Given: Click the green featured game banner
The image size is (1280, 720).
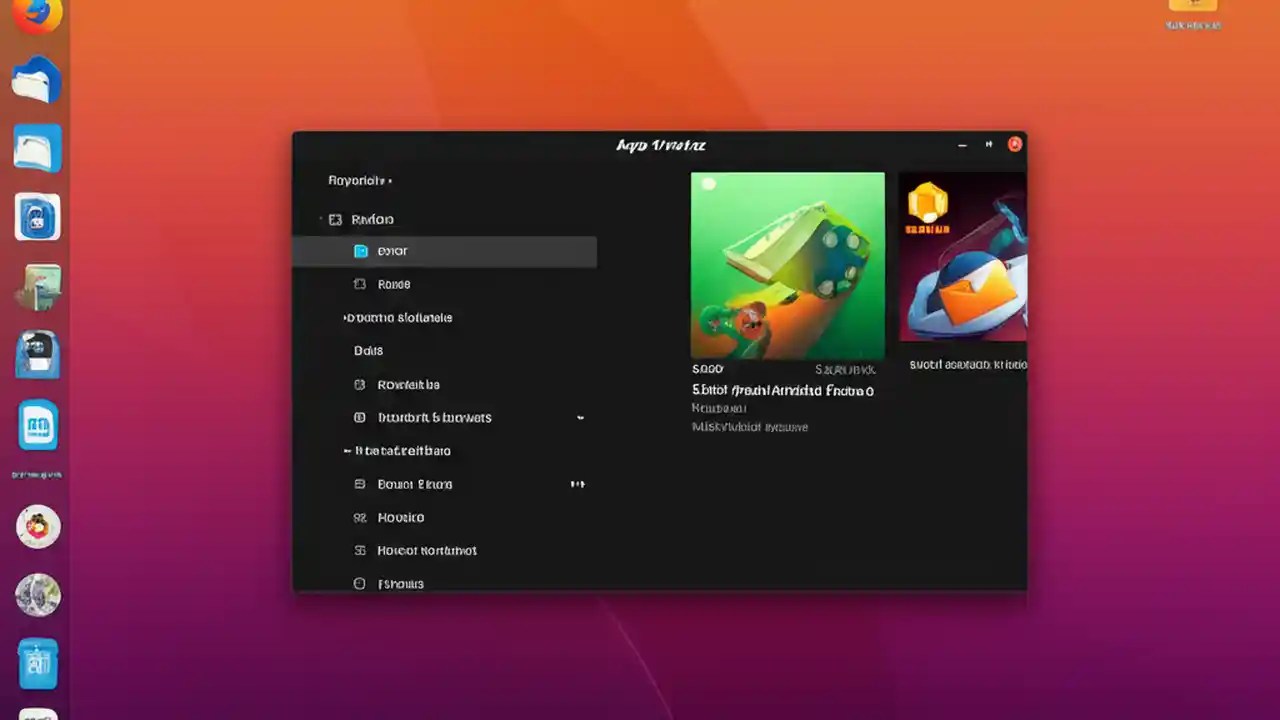Looking at the screenshot, I should [x=787, y=265].
